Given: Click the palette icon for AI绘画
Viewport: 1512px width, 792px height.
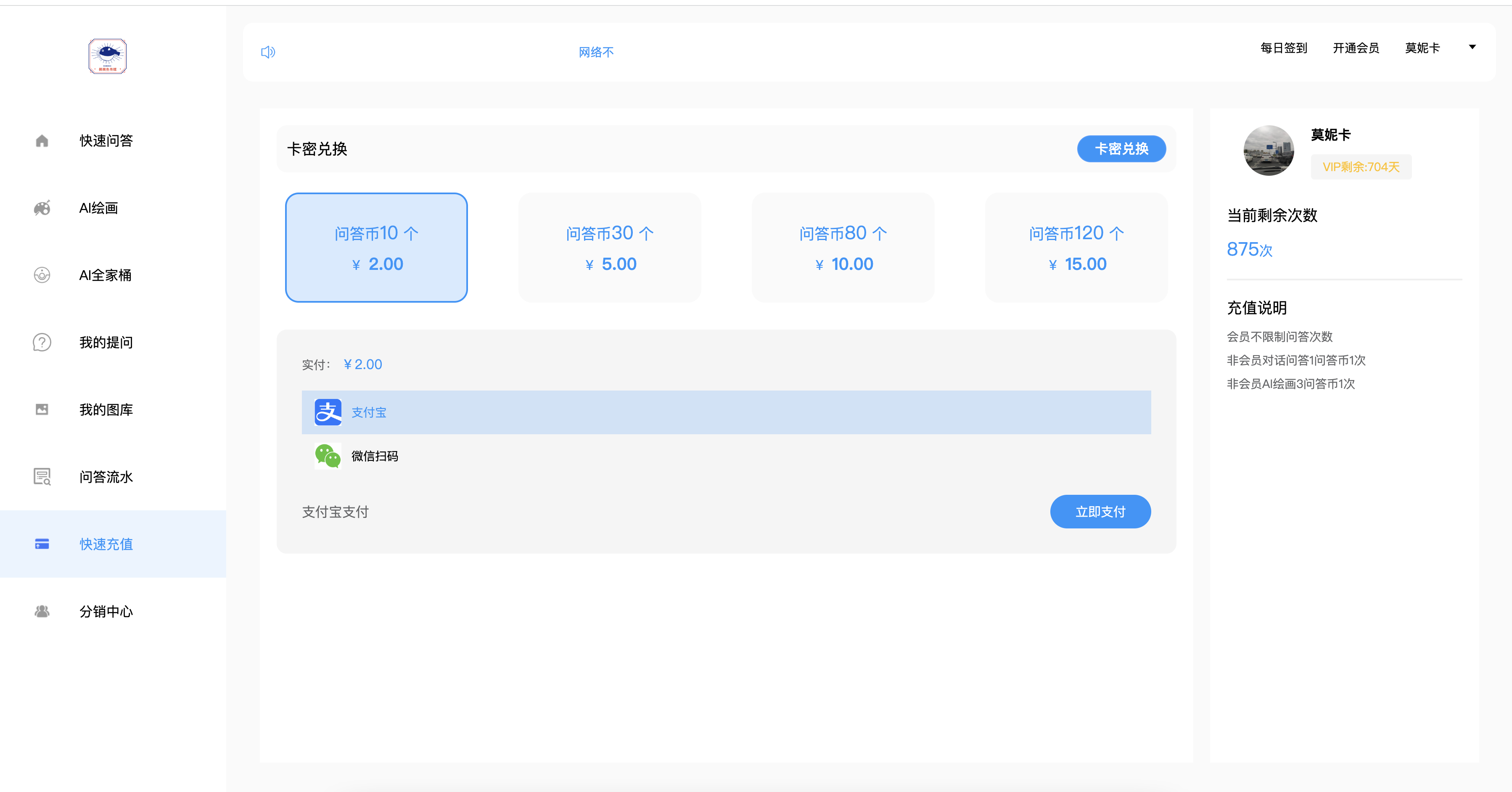Looking at the screenshot, I should click(x=42, y=208).
